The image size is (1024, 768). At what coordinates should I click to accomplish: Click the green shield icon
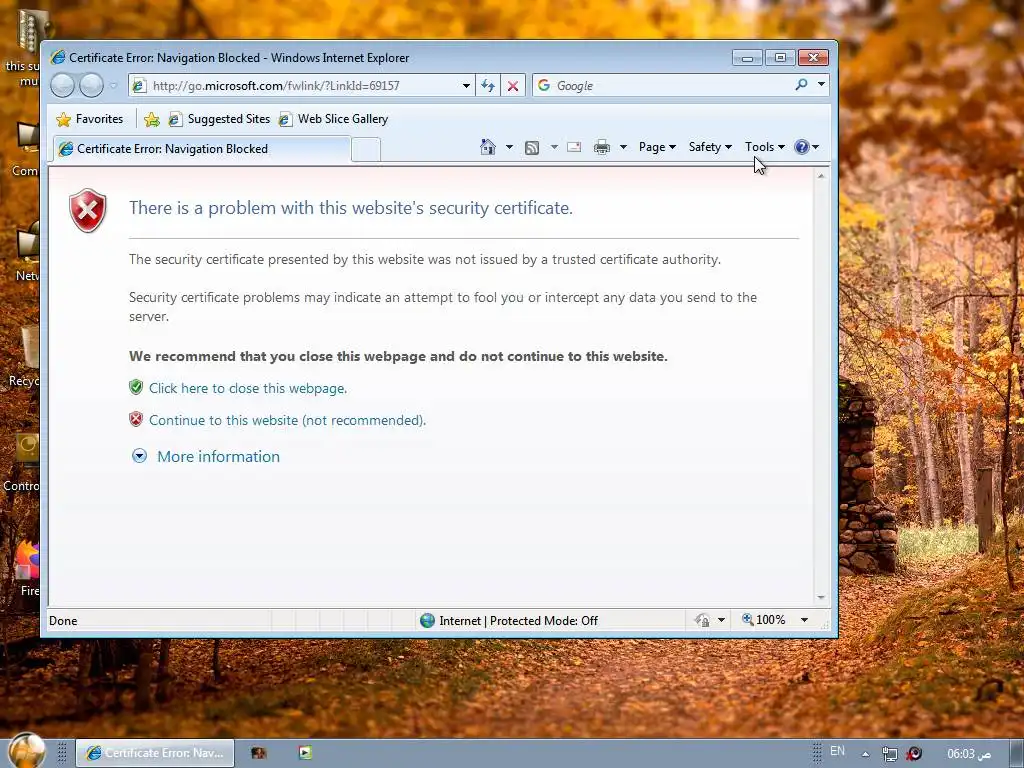[x=136, y=387]
